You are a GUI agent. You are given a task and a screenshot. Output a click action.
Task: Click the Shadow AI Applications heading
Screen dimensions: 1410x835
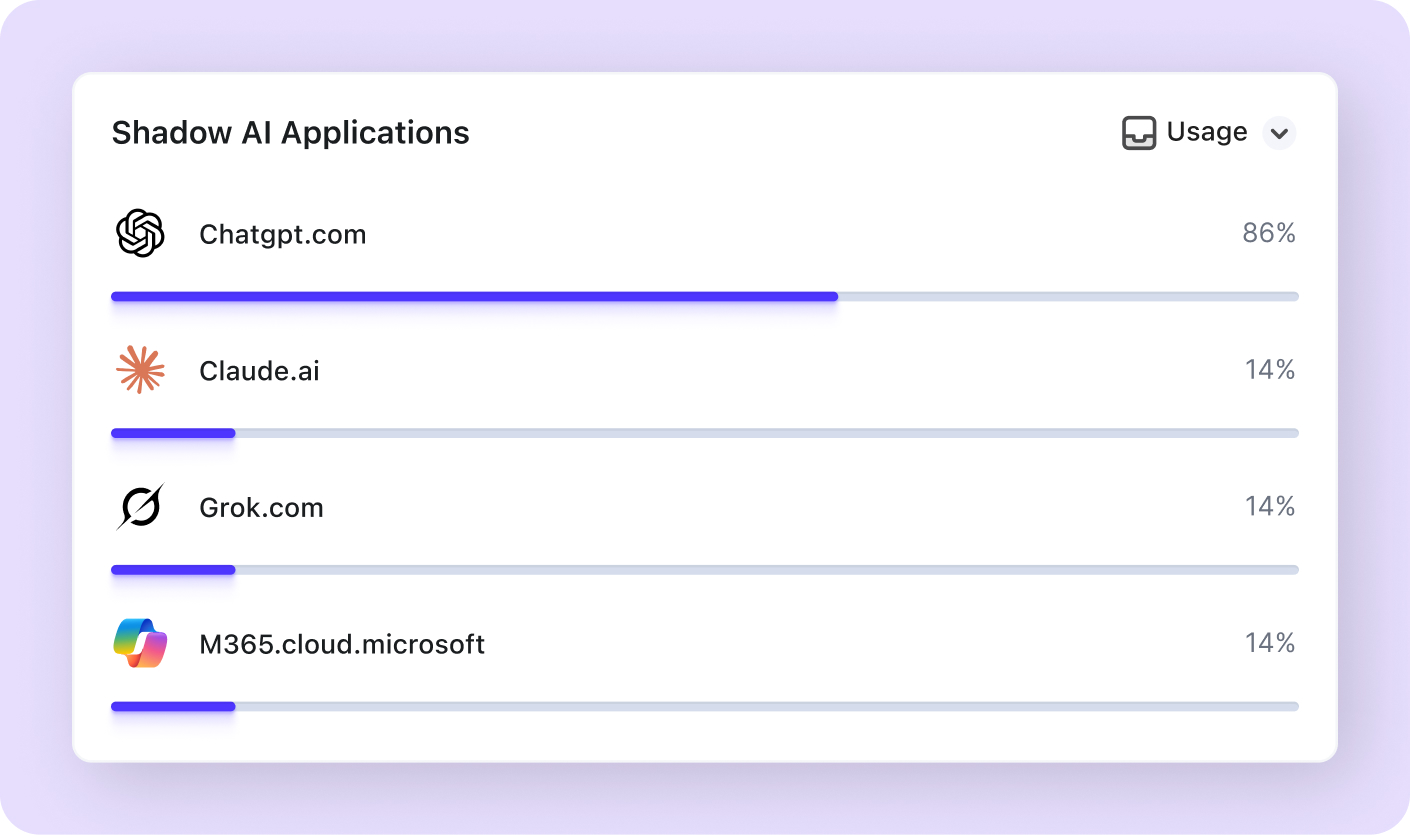[x=290, y=133]
